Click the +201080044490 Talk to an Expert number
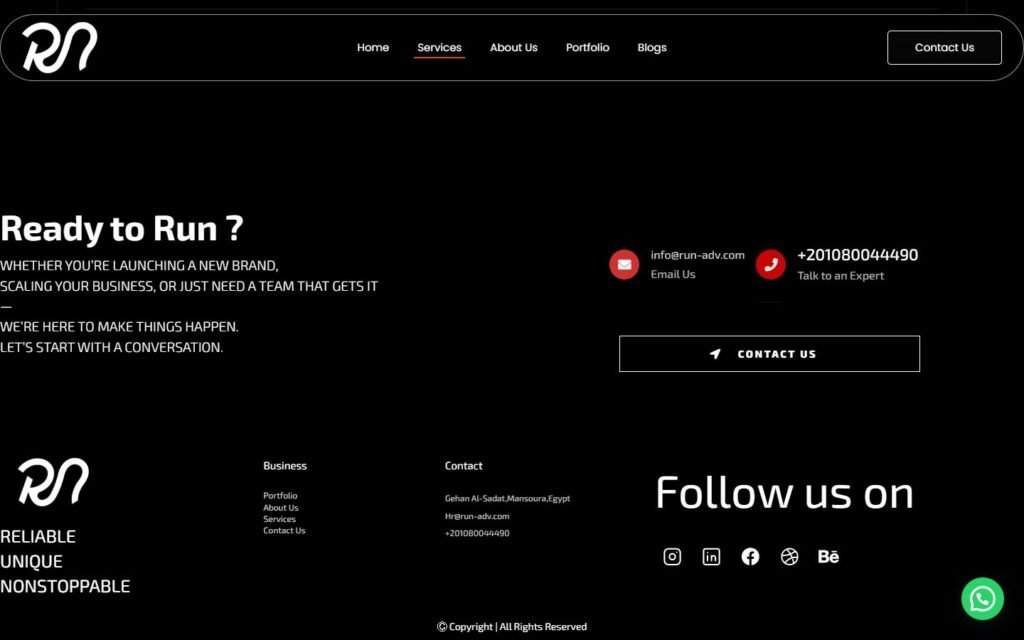This screenshot has width=1024, height=640. (x=857, y=255)
